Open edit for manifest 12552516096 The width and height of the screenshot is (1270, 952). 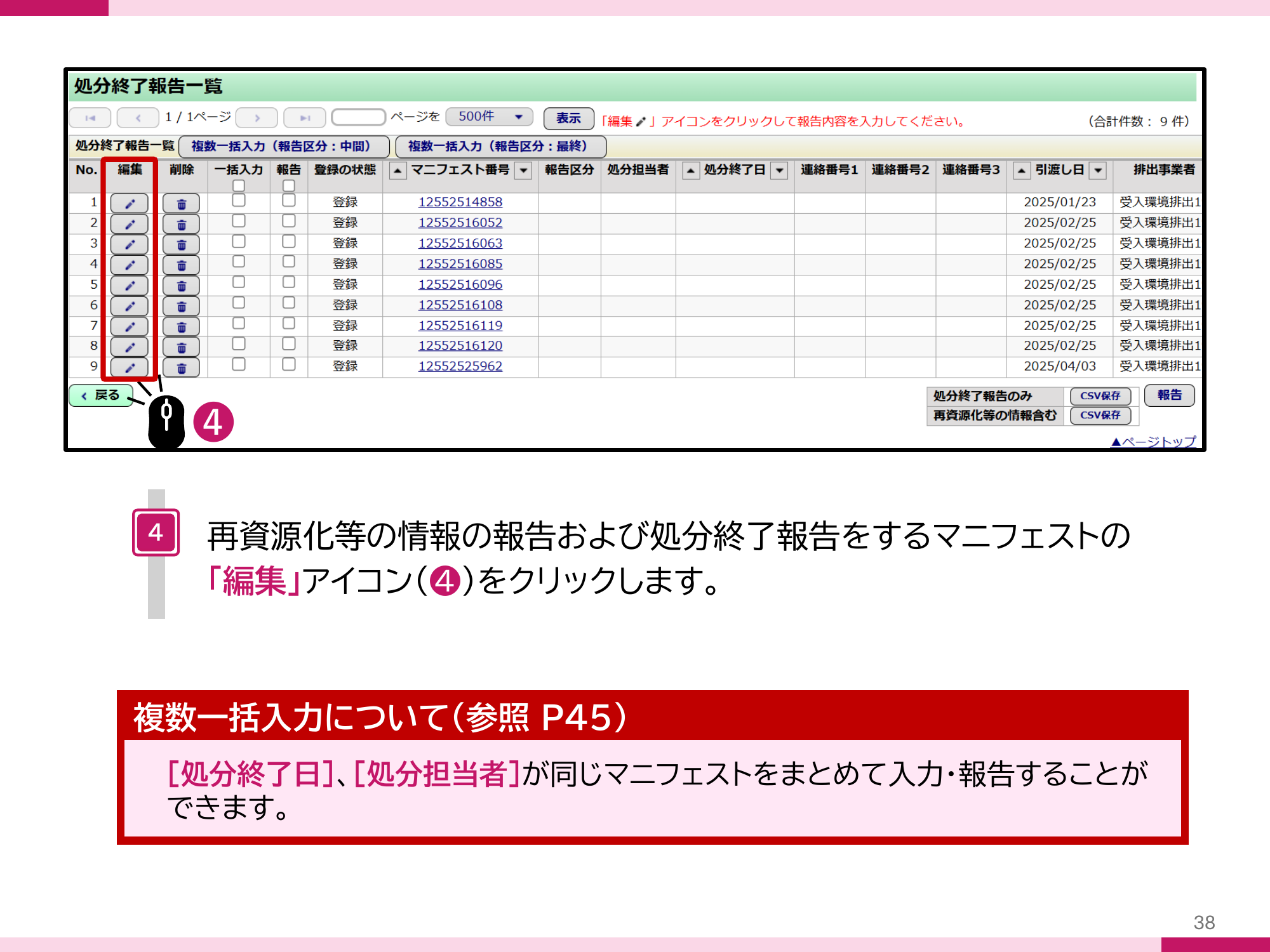click(130, 286)
